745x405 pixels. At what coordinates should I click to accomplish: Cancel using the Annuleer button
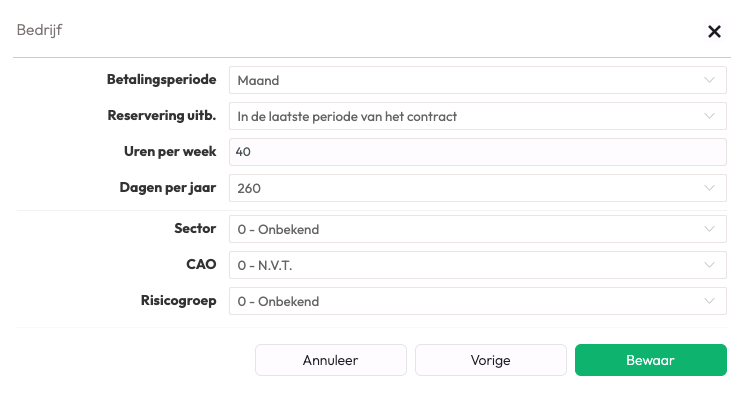click(x=331, y=360)
